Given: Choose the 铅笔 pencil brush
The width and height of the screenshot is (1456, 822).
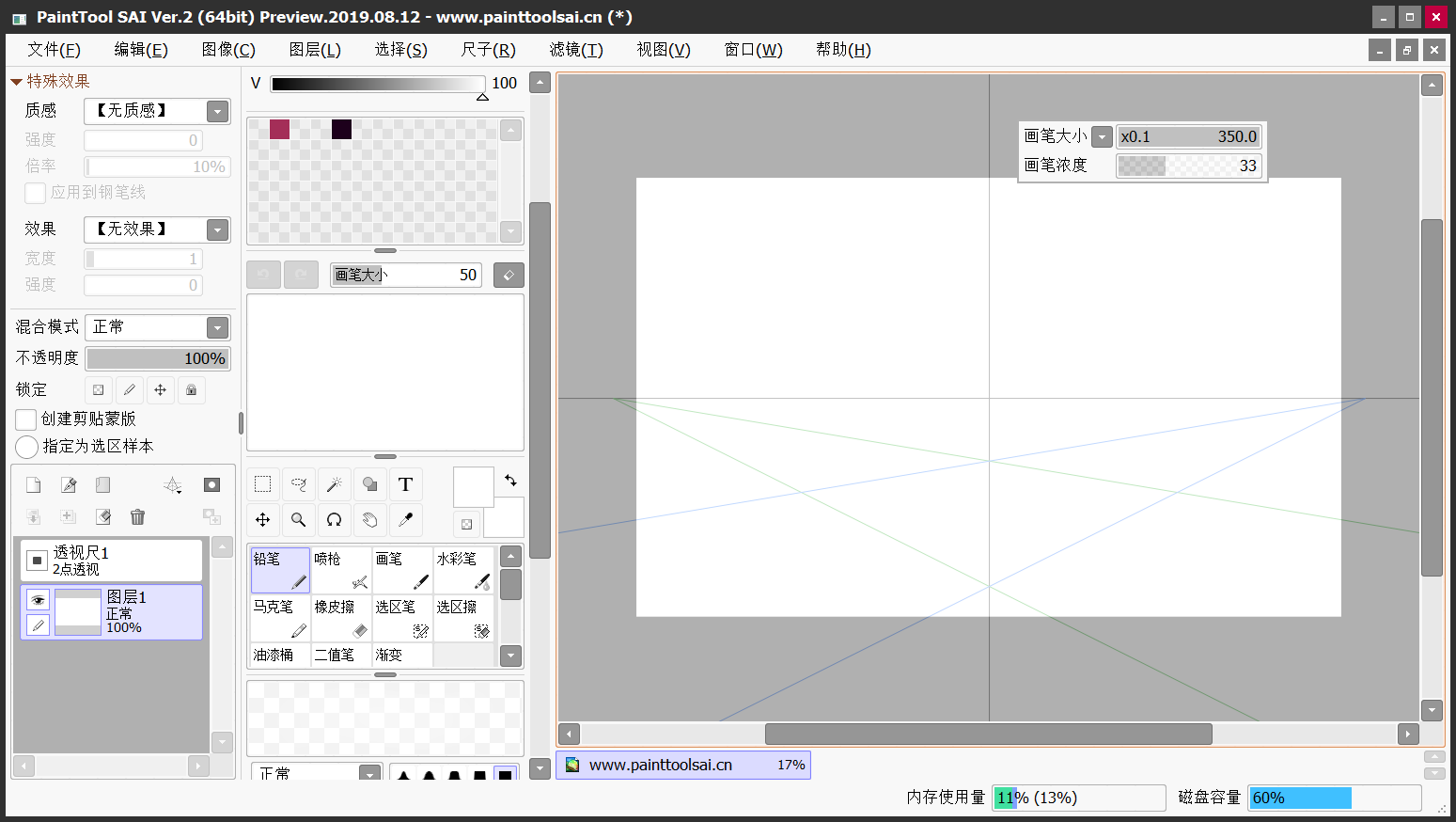Looking at the screenshot, I should click(x=280, y=570).
